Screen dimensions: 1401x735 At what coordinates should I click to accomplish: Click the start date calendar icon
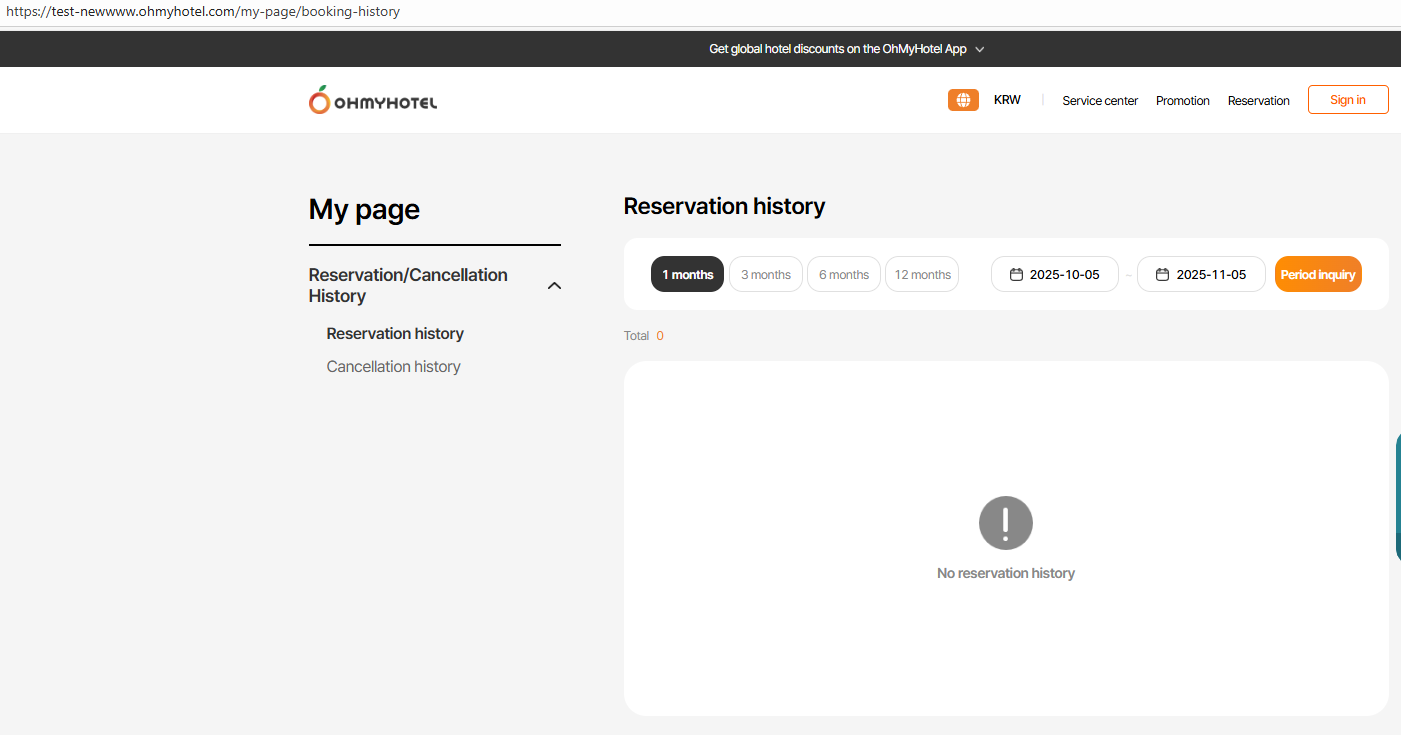coord(1016,275)
